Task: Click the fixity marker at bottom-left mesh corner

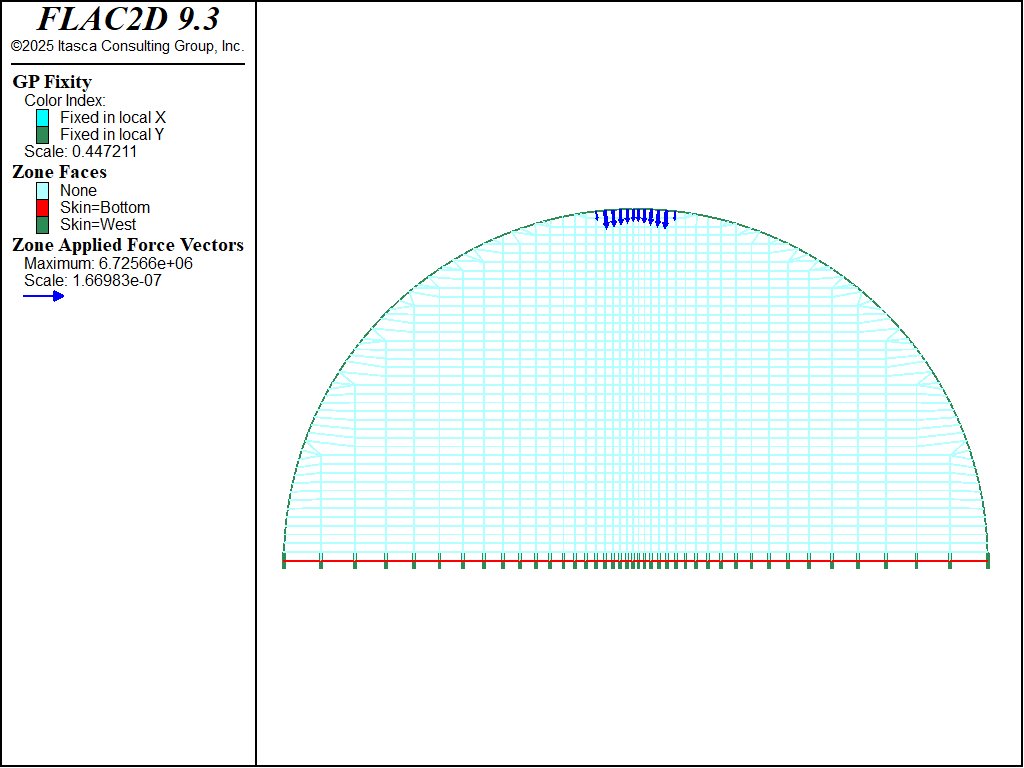Action: tap(284, 561)
